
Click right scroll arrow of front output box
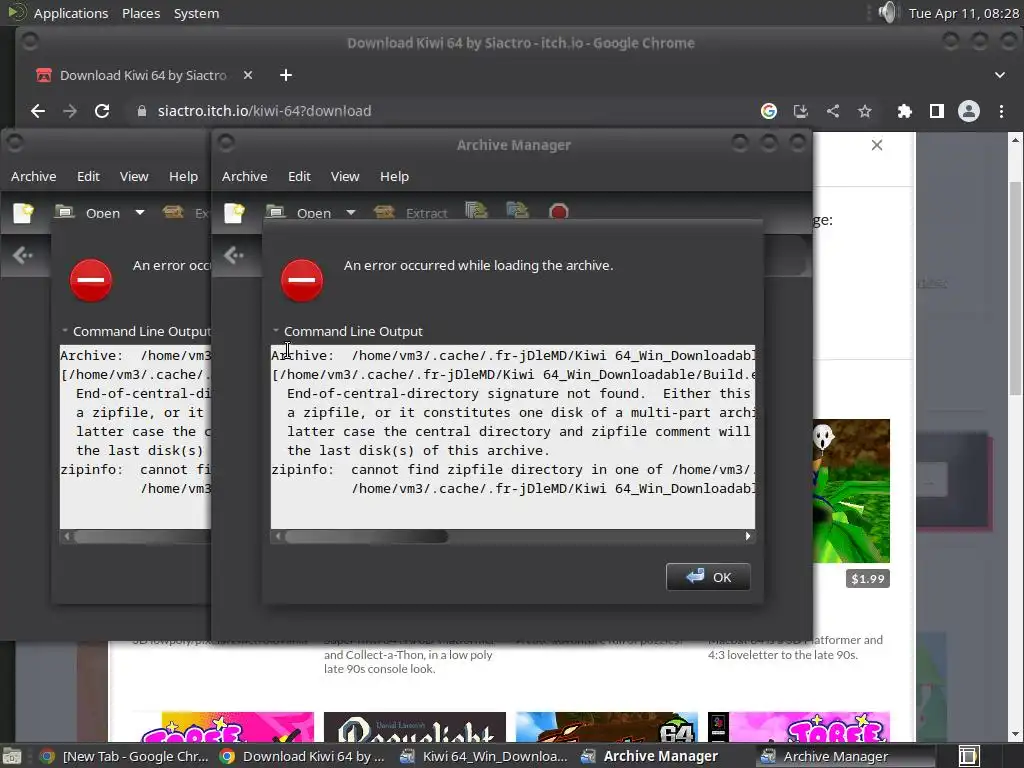click(748, 536)
